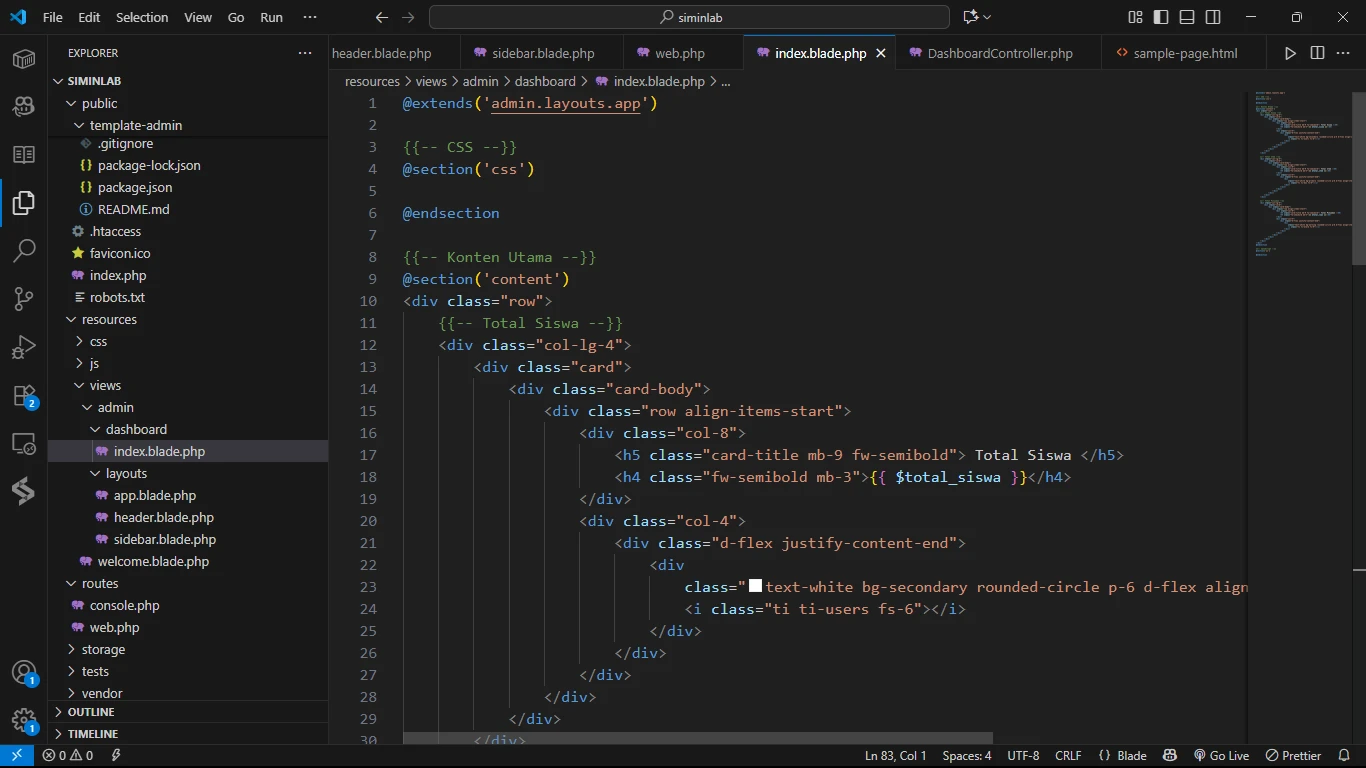Click the Split Editor icon

[x=1317, y=53]
